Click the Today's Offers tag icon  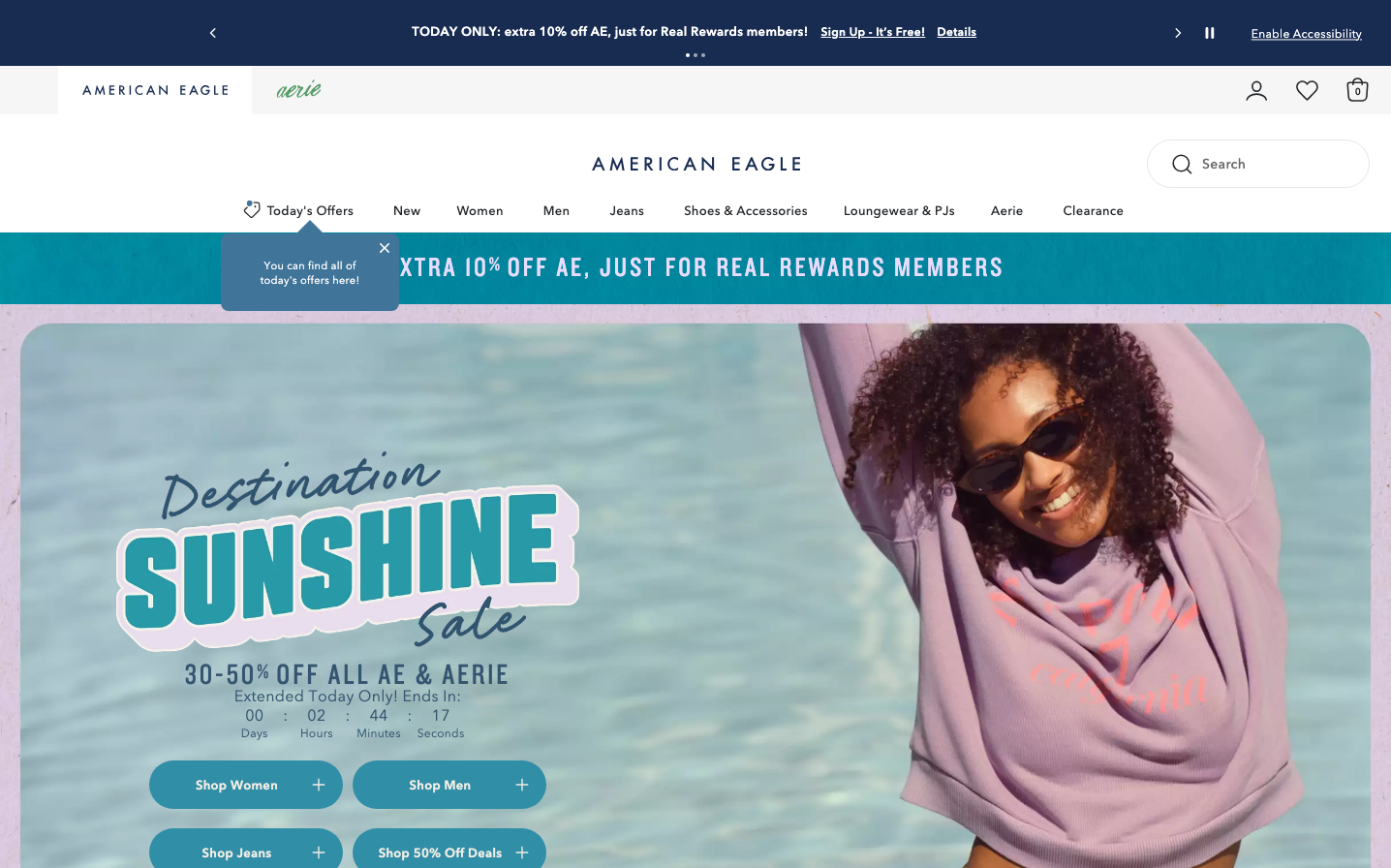click(252, 209)
